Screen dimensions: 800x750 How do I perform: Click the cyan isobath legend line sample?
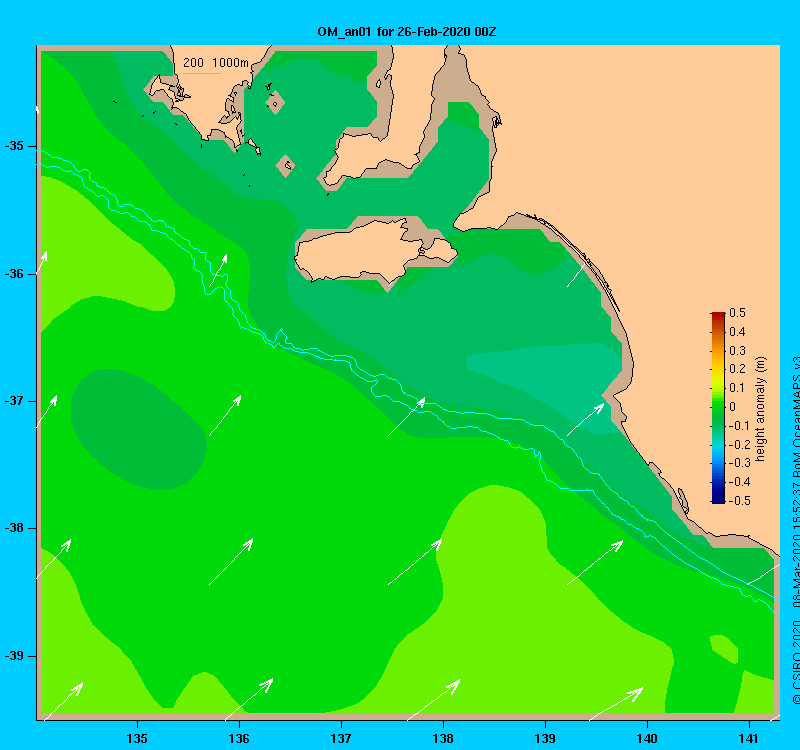click(x=202, y=73)
